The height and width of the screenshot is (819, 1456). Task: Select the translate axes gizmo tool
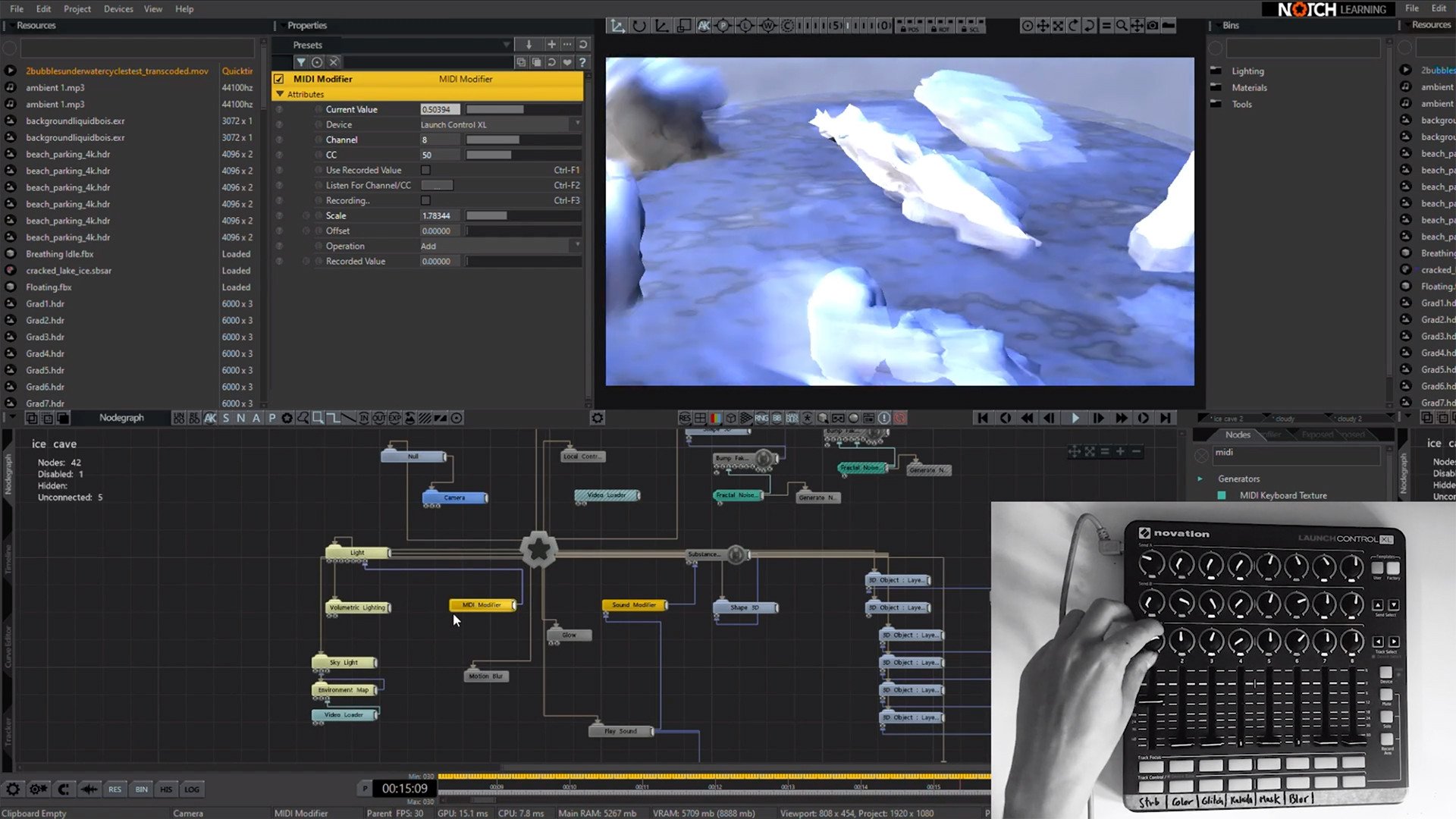pos(618,26)
